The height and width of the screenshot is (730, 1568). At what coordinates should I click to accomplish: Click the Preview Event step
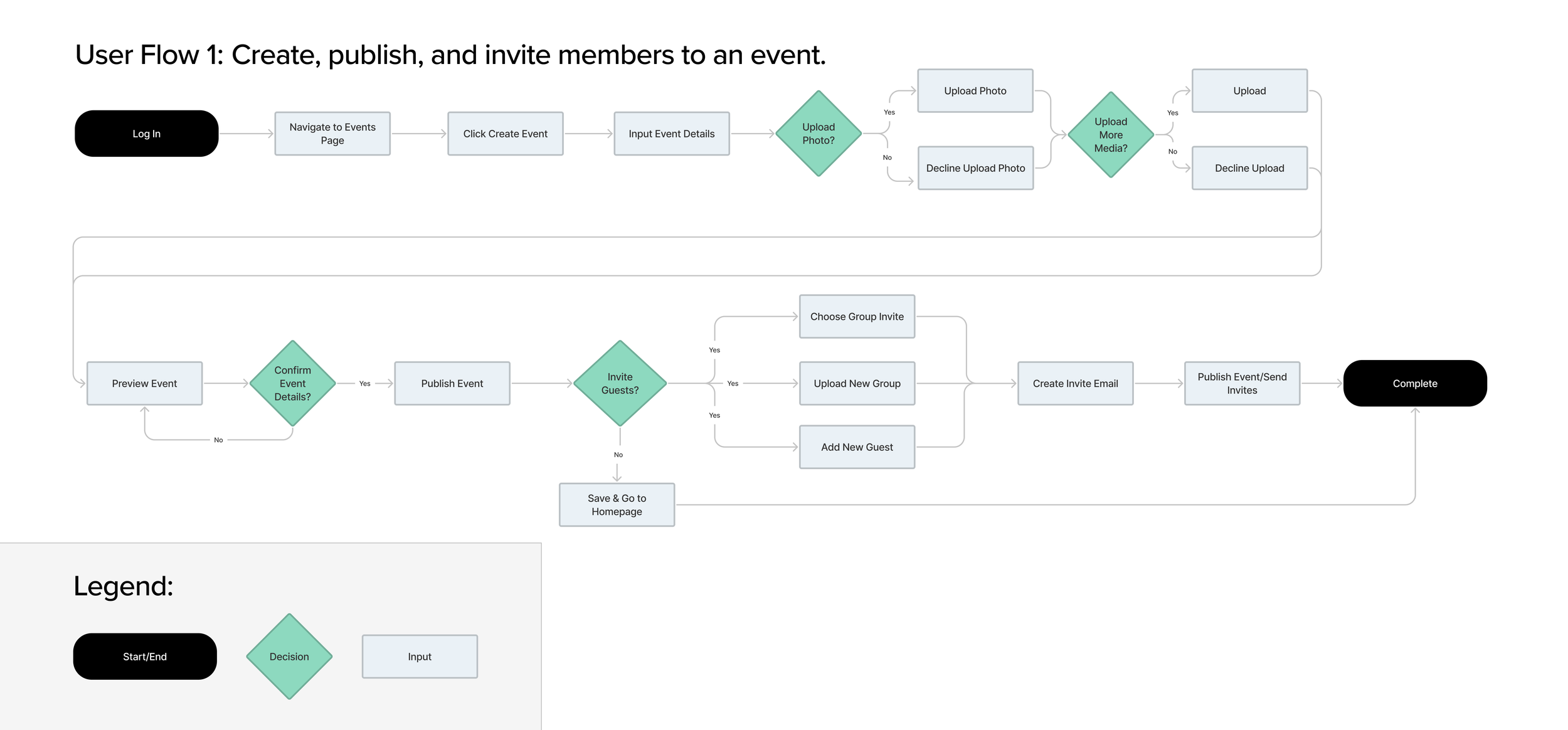(144, 383)
